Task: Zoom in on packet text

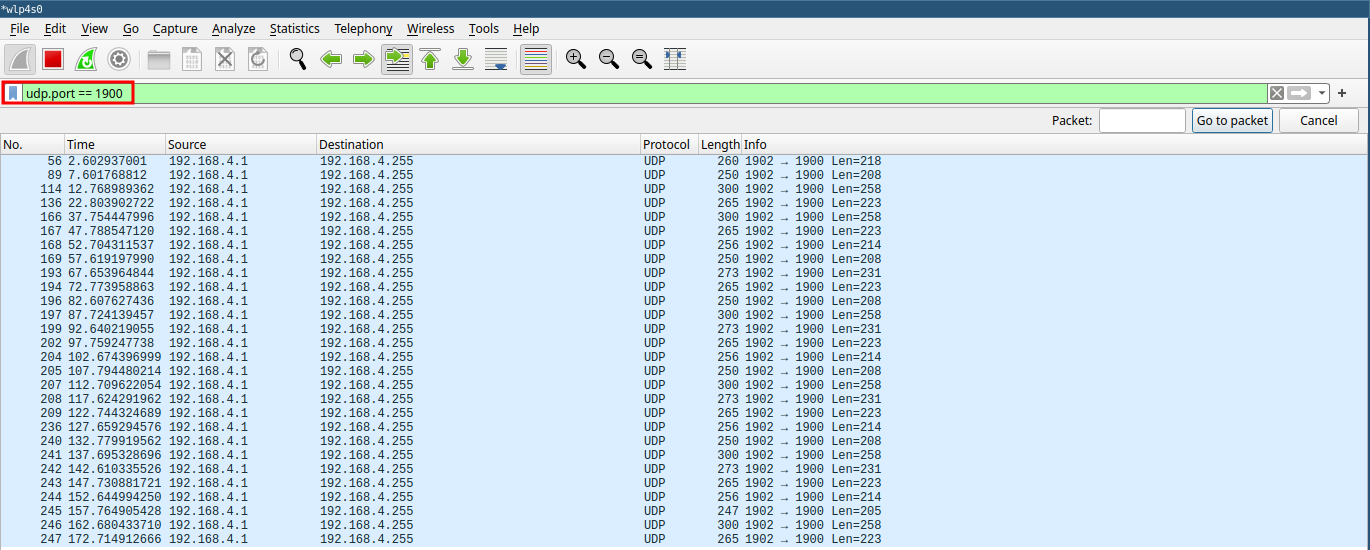Action: click(575, 59)
